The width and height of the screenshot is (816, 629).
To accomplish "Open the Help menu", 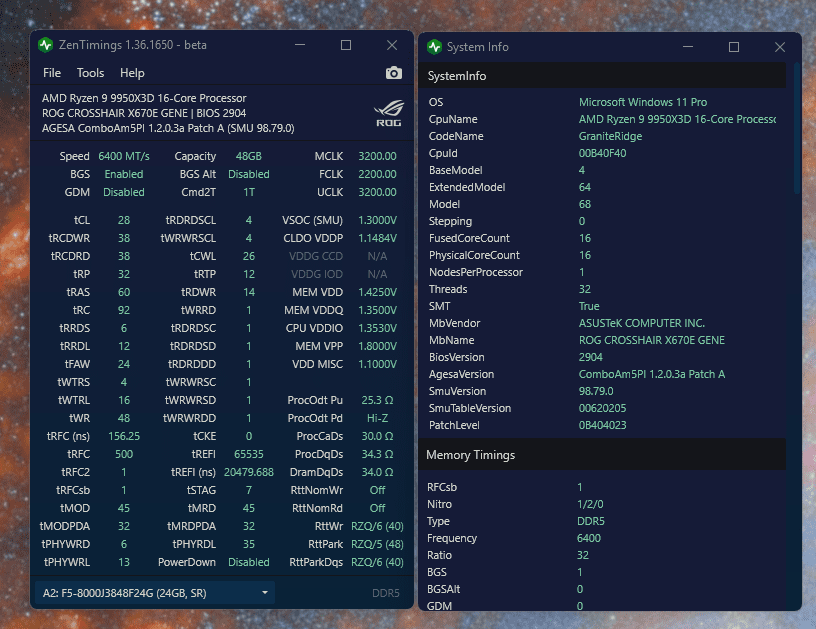I will point(132,73).
